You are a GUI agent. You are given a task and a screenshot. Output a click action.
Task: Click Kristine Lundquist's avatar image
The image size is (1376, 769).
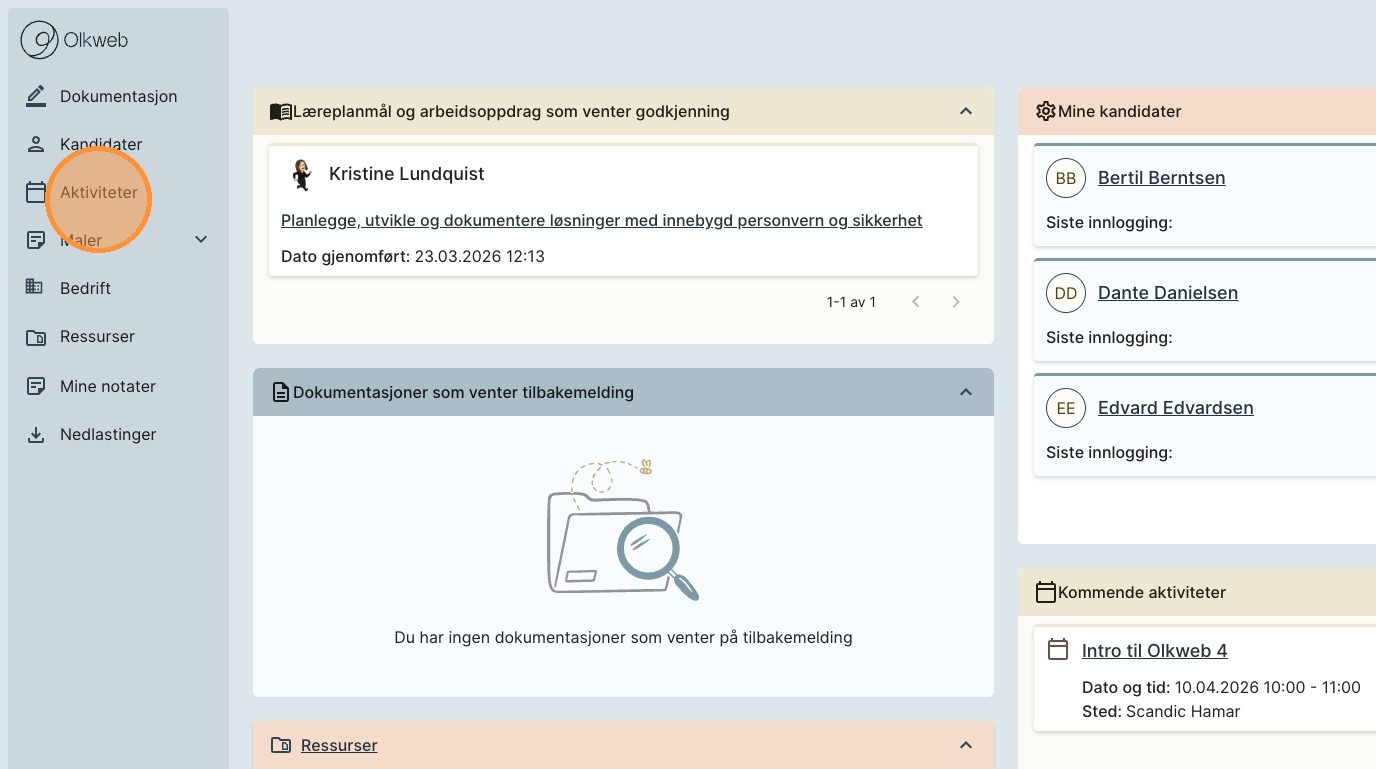coord(301,174)
